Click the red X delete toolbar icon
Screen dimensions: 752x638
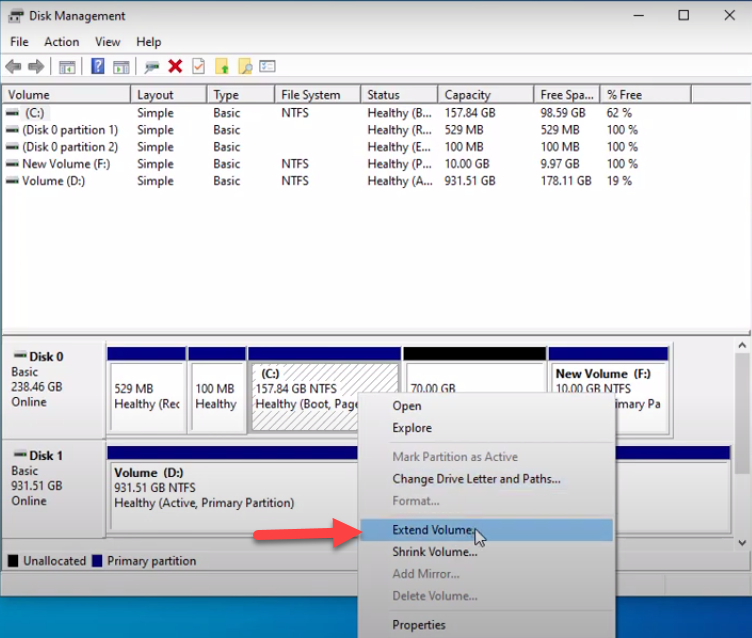pos(175,67)
